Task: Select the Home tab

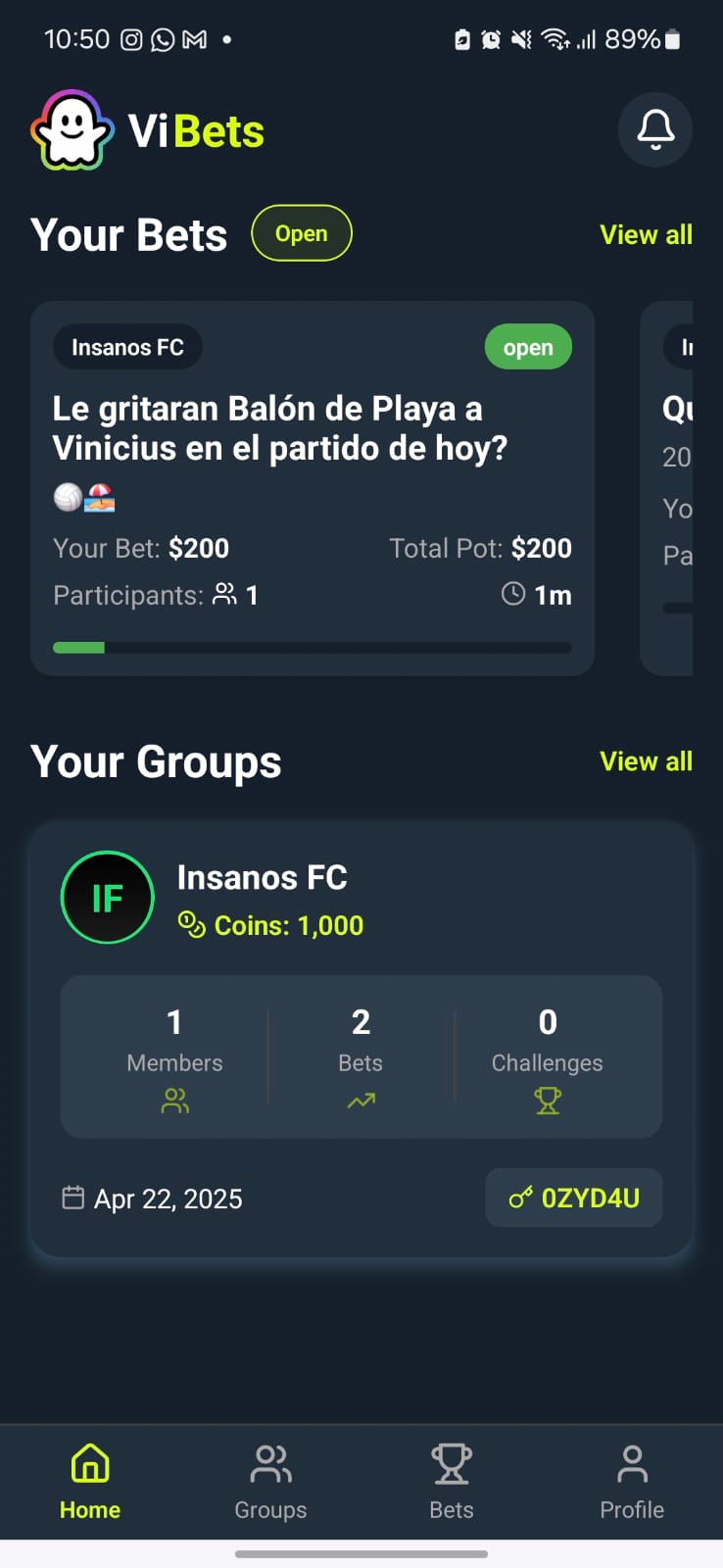Action: coord(90,1482)
